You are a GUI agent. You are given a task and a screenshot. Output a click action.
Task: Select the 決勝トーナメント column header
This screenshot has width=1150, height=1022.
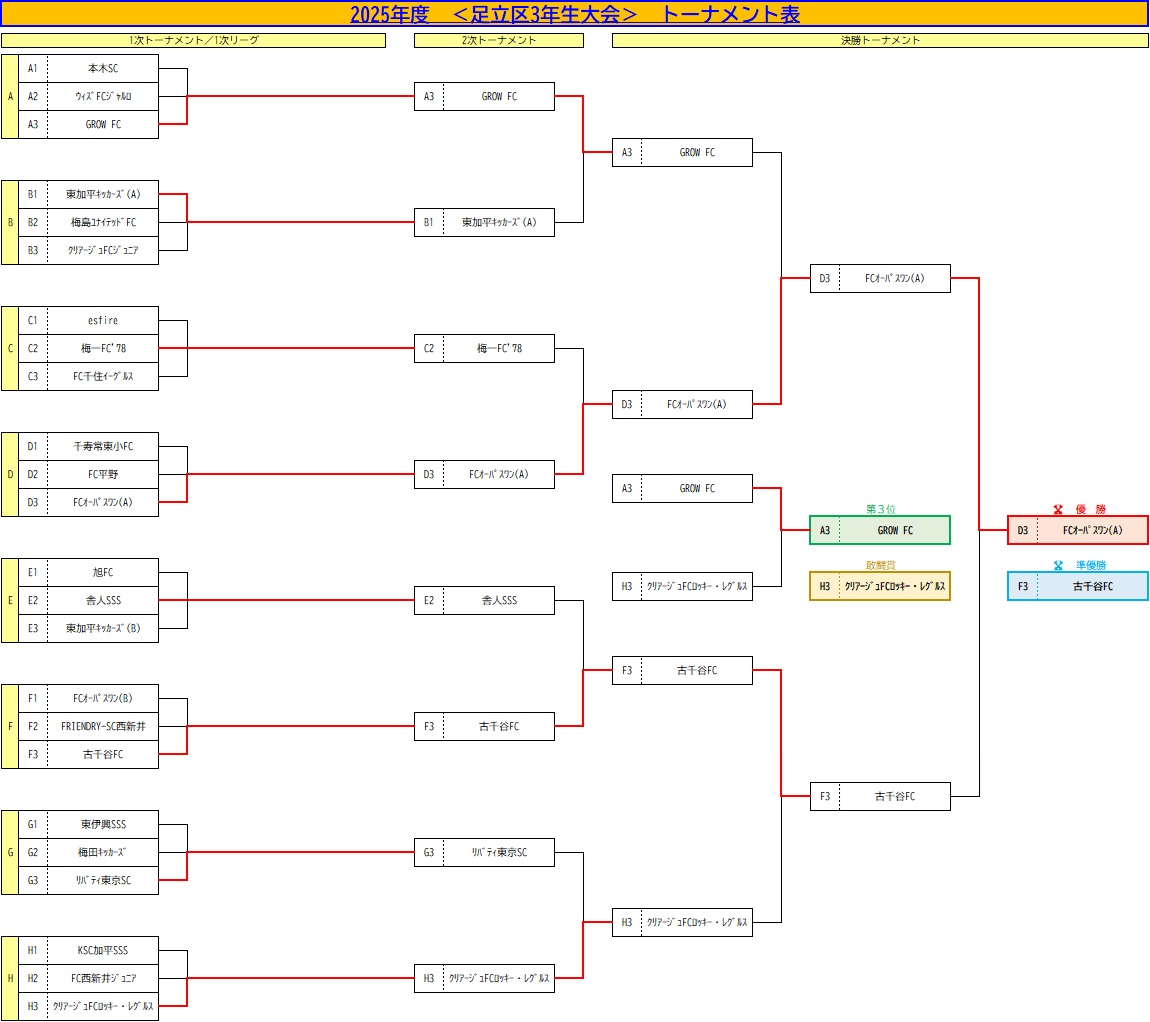pyautogui.click(x=880, y=41)
